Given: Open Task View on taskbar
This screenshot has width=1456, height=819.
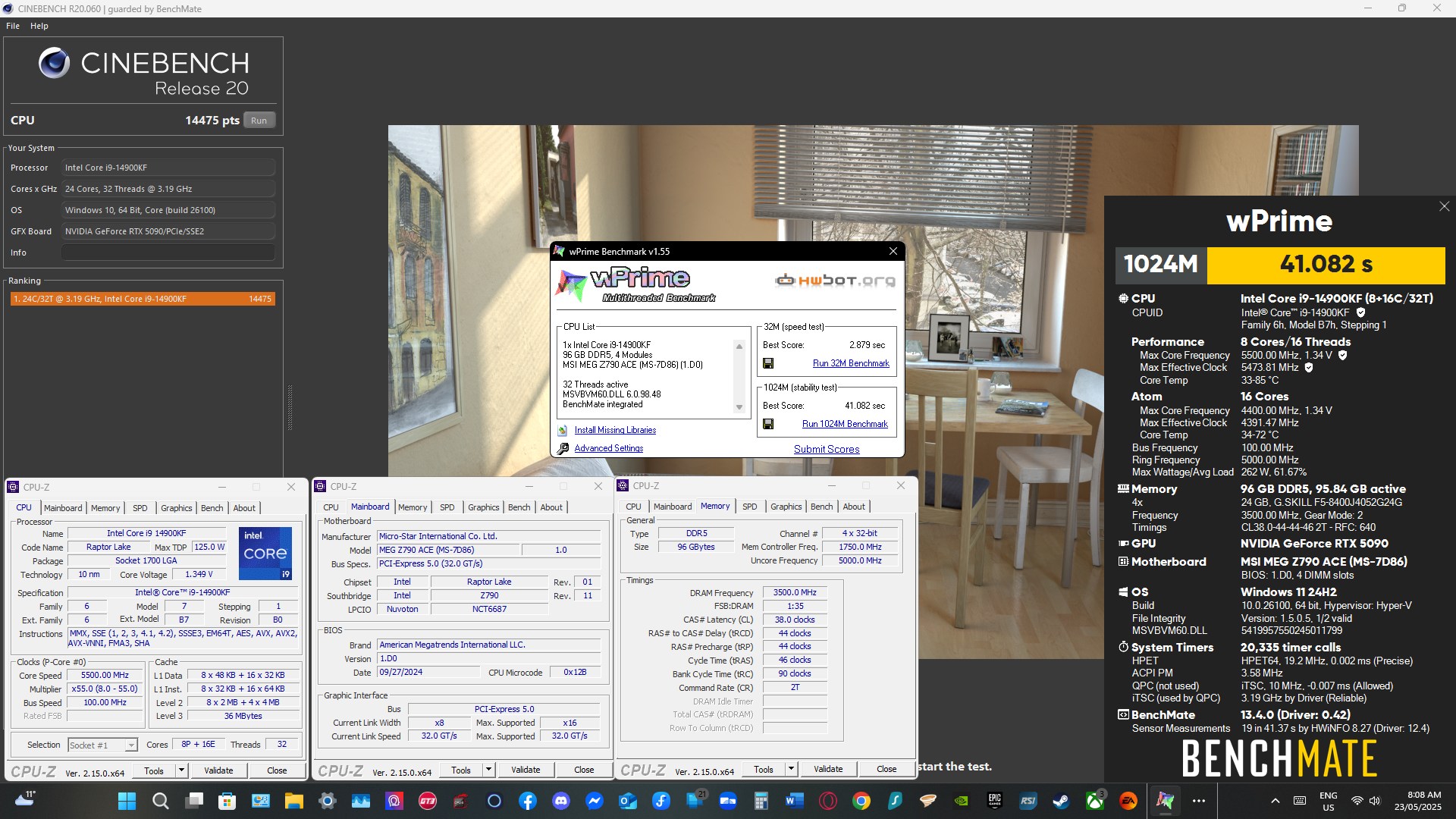Looking at the screenshot, I should pyautogui.click(x=194, y=801).
